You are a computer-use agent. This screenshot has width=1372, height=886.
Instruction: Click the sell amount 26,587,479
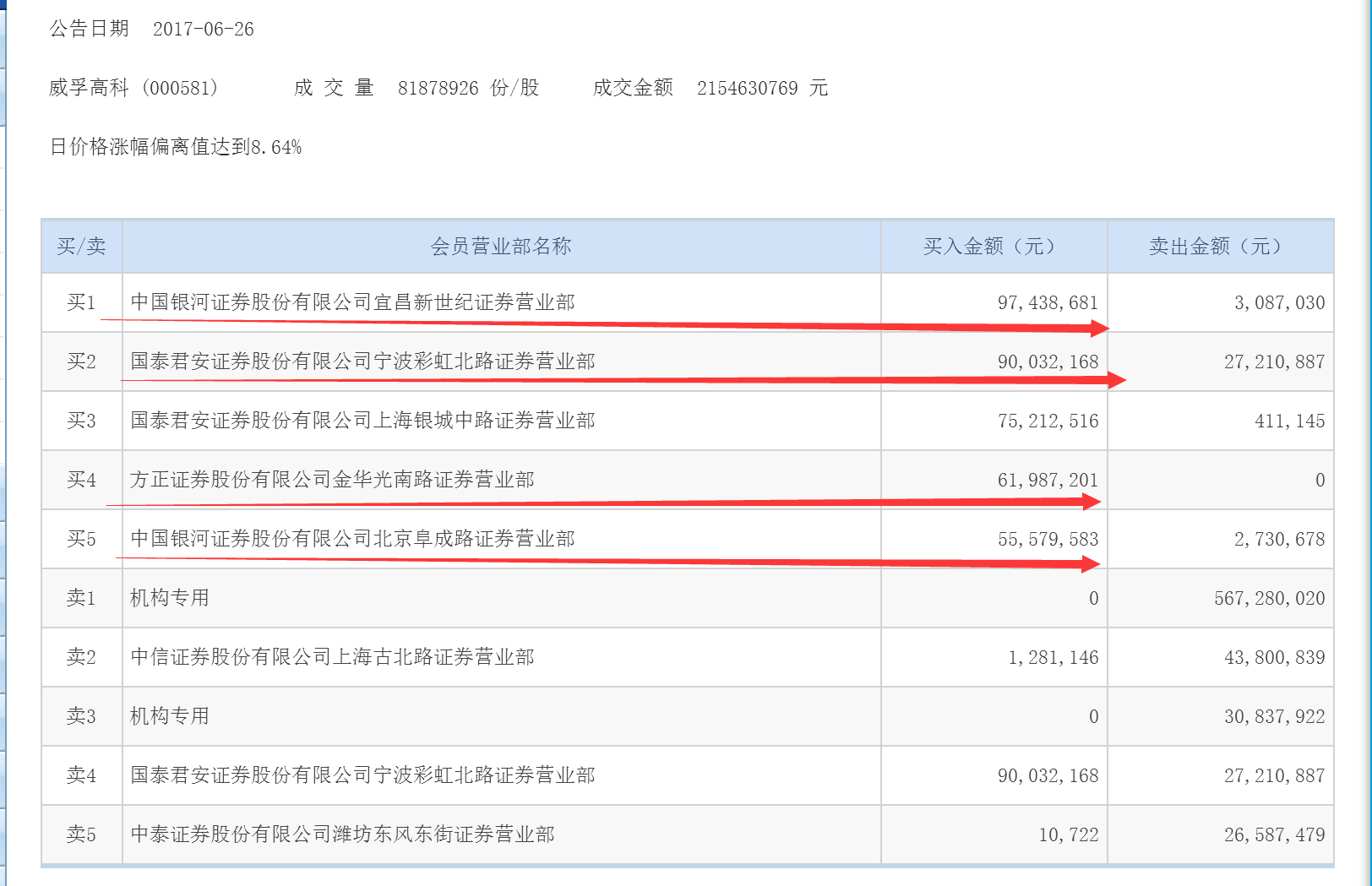(x=1274, y=834)
